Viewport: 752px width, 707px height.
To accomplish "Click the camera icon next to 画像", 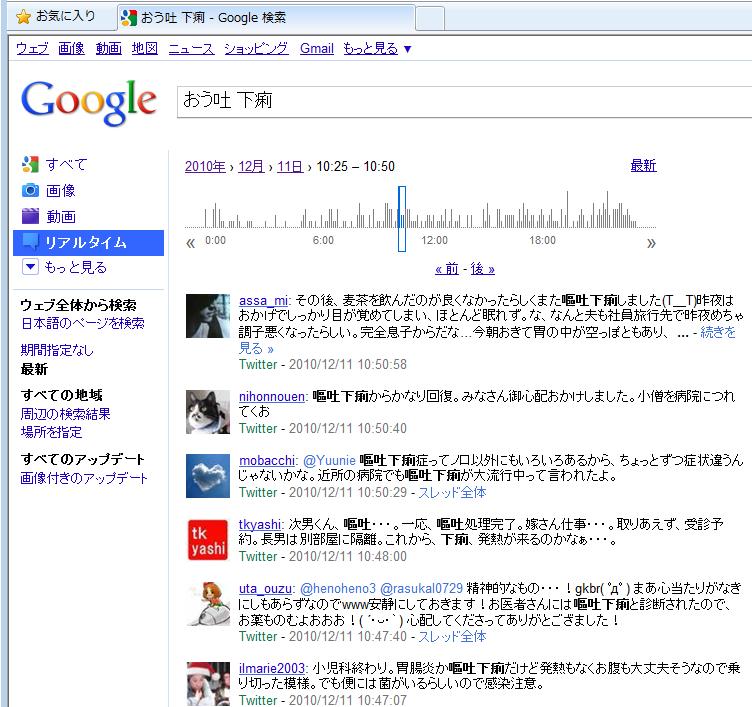I will 30,190.
